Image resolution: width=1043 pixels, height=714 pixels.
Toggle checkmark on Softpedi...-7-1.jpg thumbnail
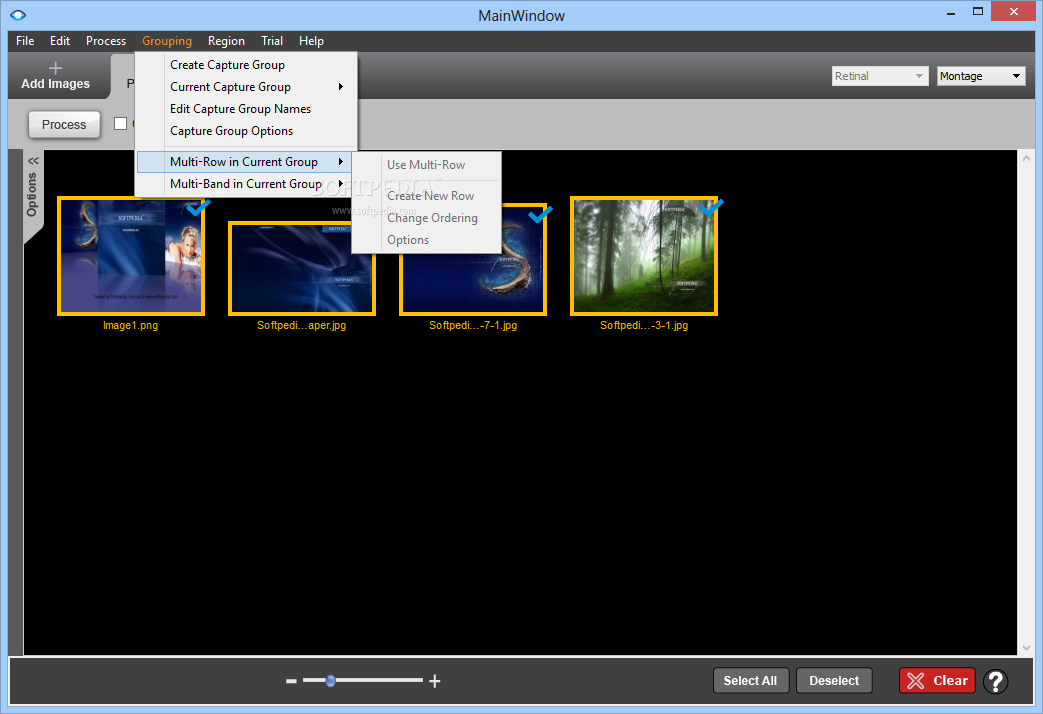539,214
